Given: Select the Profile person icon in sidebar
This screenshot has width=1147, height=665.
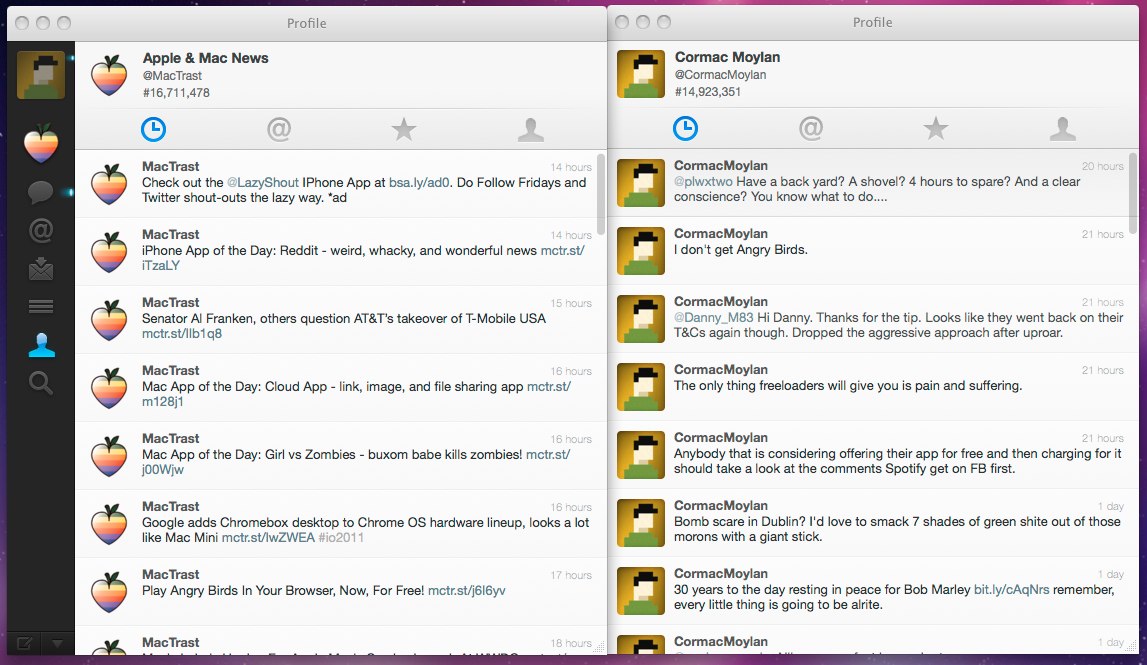Looking at the screenshot, I should pos(40,345).
